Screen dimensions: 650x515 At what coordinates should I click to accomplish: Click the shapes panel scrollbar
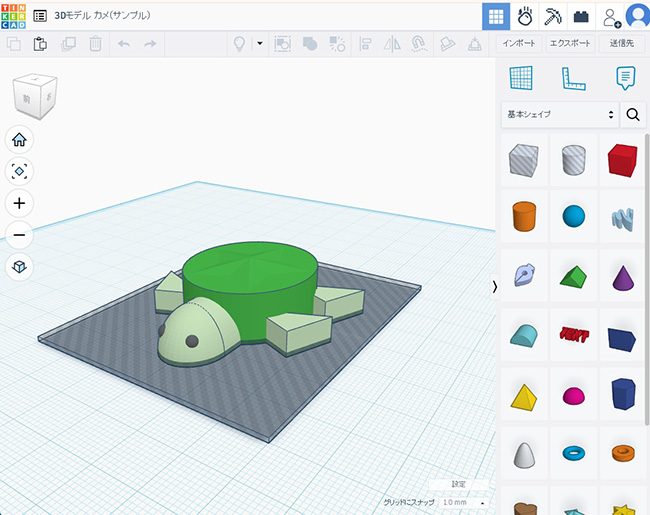tap(647, 280)
